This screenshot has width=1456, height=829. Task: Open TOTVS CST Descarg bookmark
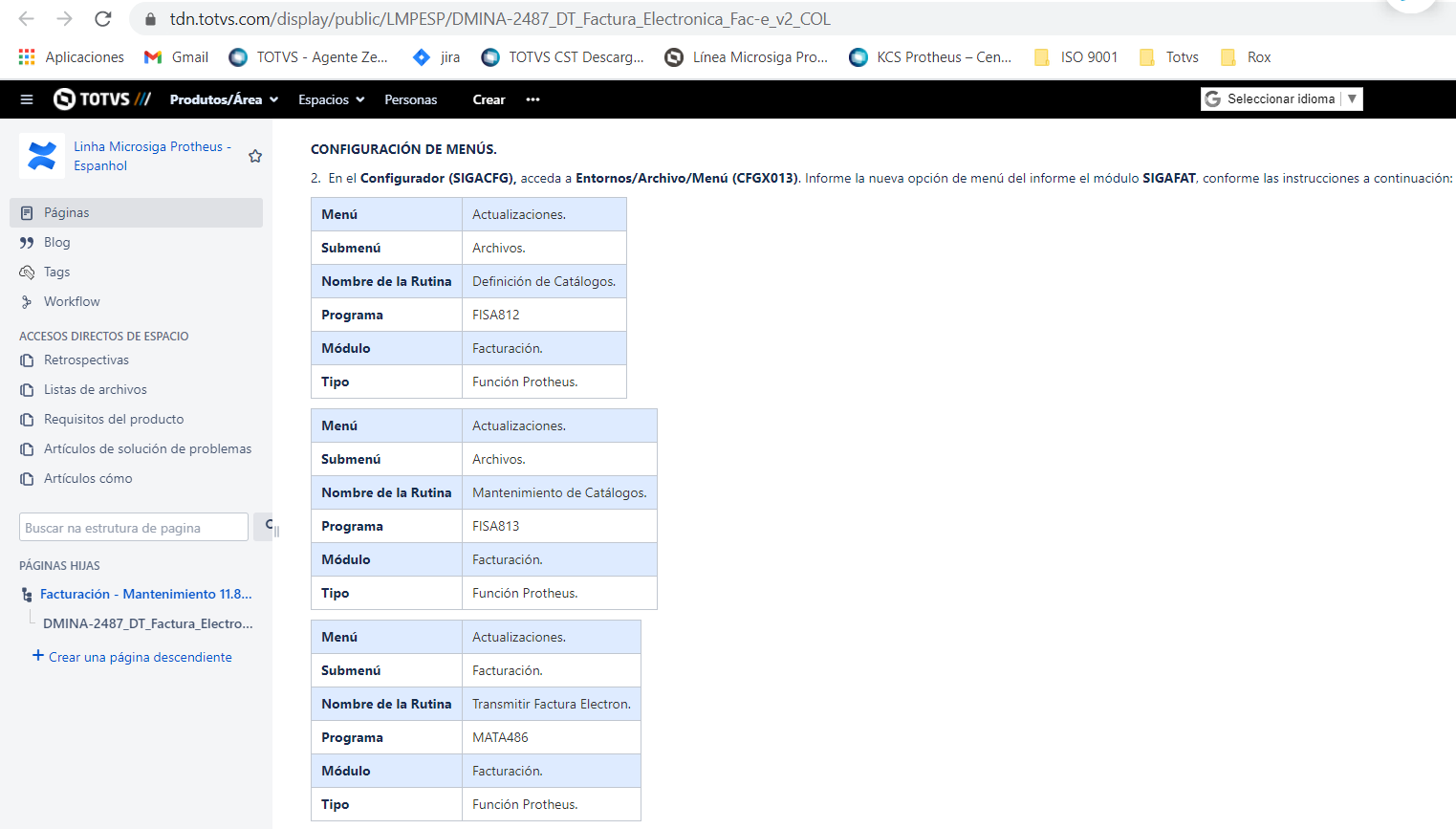[562, 57]
